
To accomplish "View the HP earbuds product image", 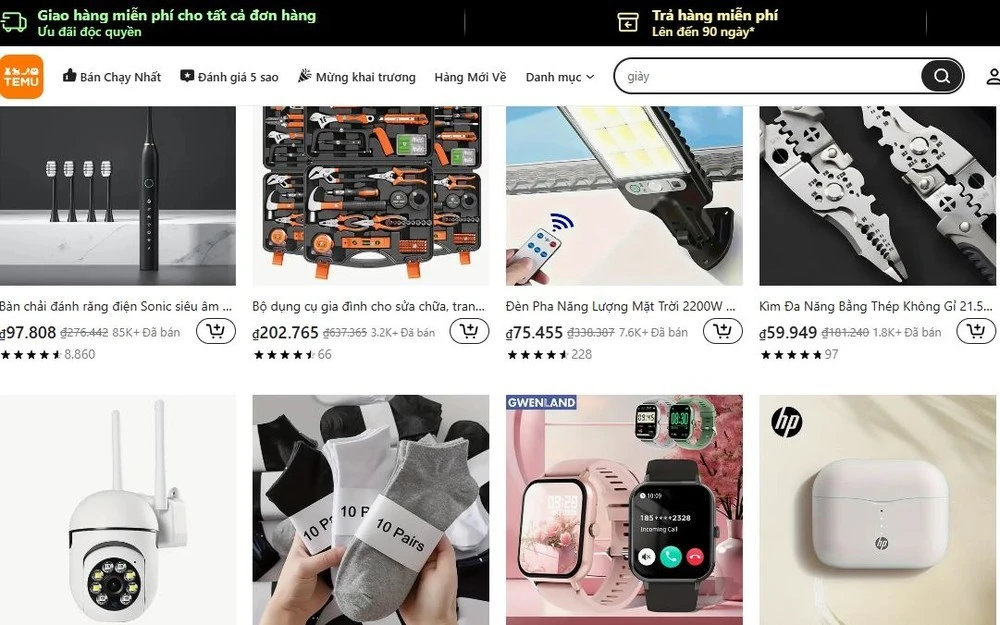I will [x=878, y=510].
